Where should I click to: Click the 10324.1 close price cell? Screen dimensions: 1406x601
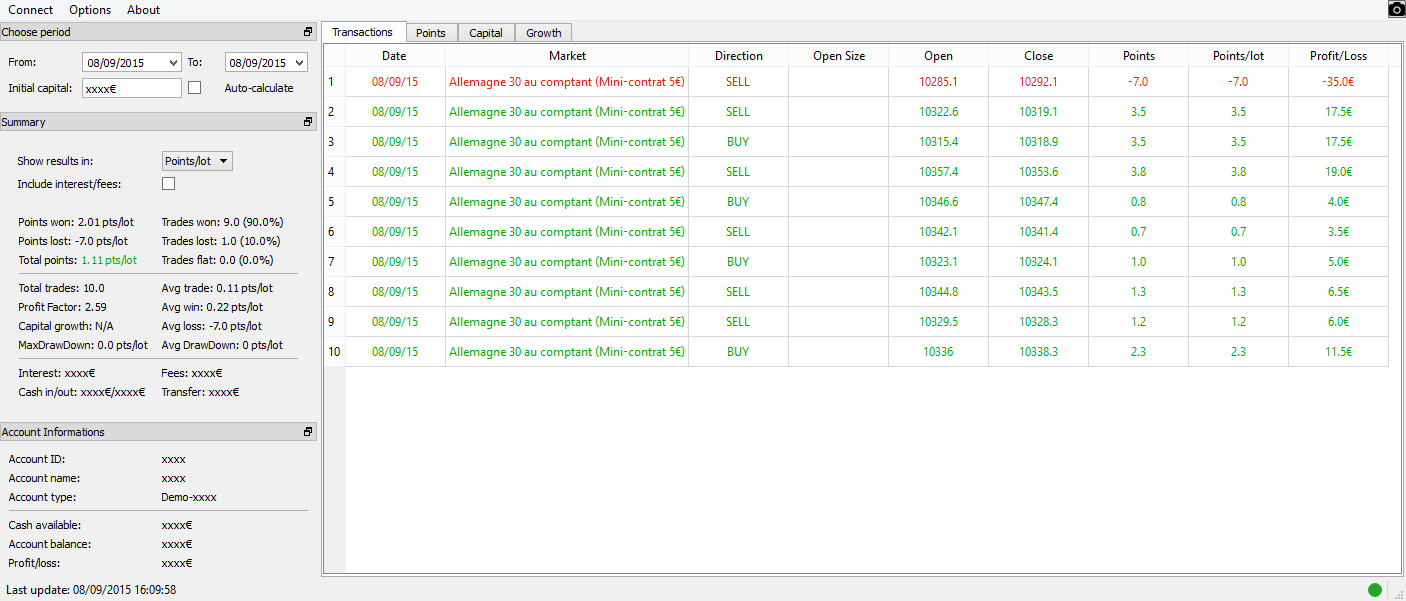tap(1038, 262)
